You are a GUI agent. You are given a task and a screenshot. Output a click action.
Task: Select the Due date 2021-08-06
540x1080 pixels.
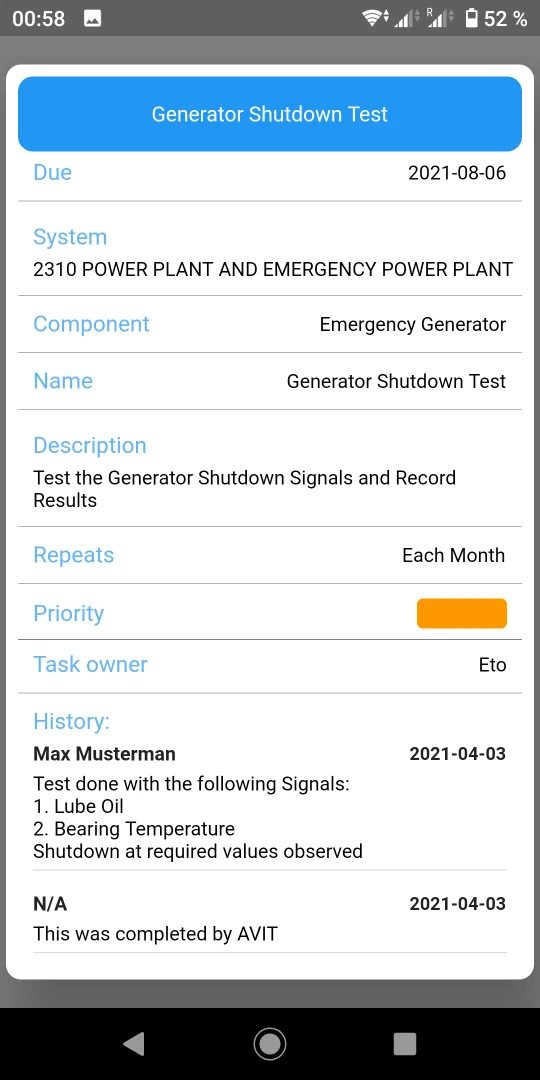[457, 172]
